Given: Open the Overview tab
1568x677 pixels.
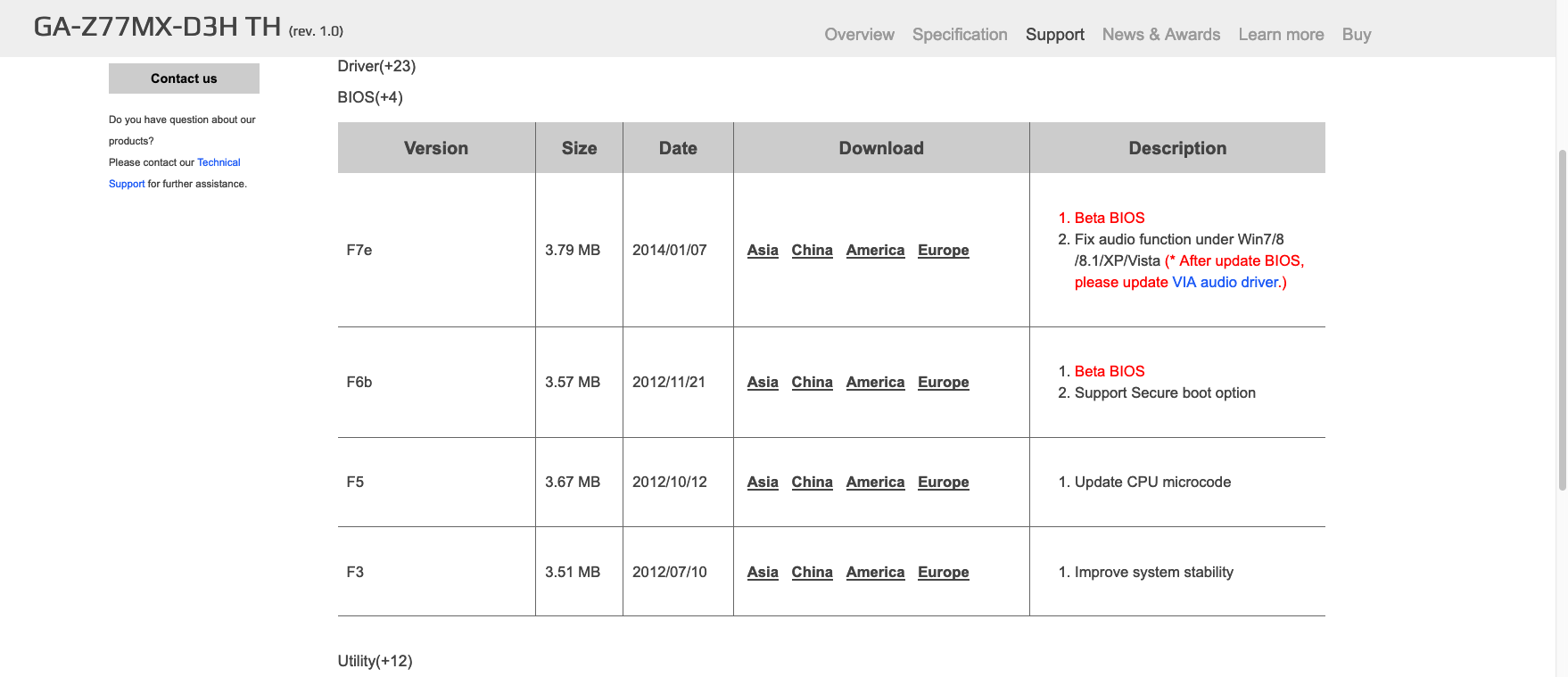Looking at the screenshot, I should point(859,35).
